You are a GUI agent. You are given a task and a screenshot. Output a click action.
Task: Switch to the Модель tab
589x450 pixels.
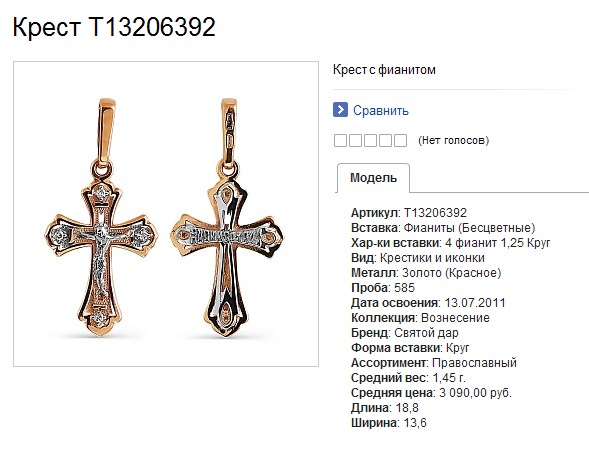click(x=373, y=178)
